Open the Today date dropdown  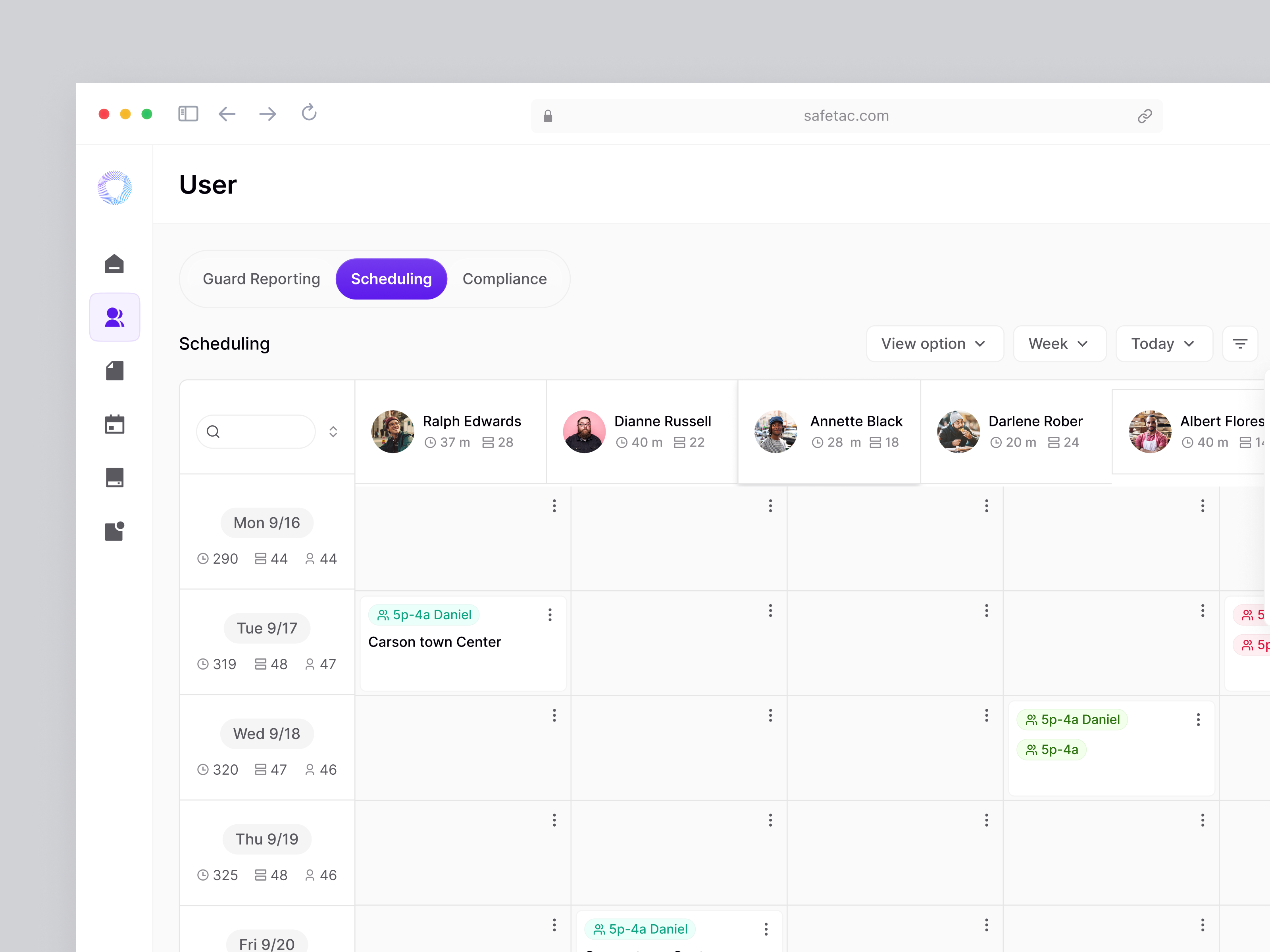[x=1164, y=343]
